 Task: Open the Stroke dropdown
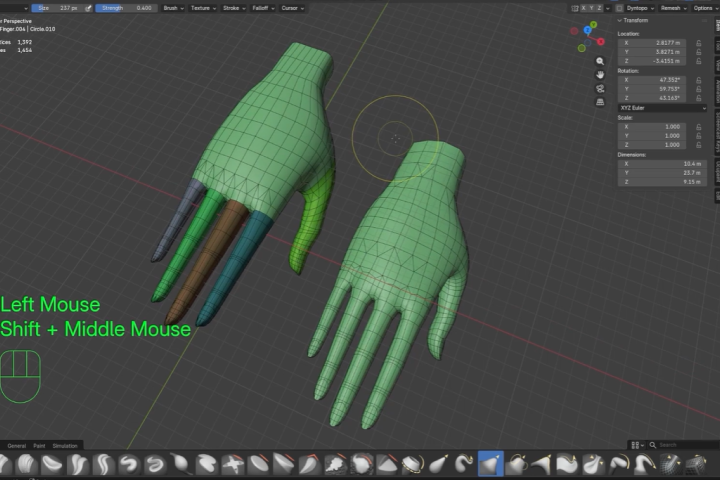(234, 8)
